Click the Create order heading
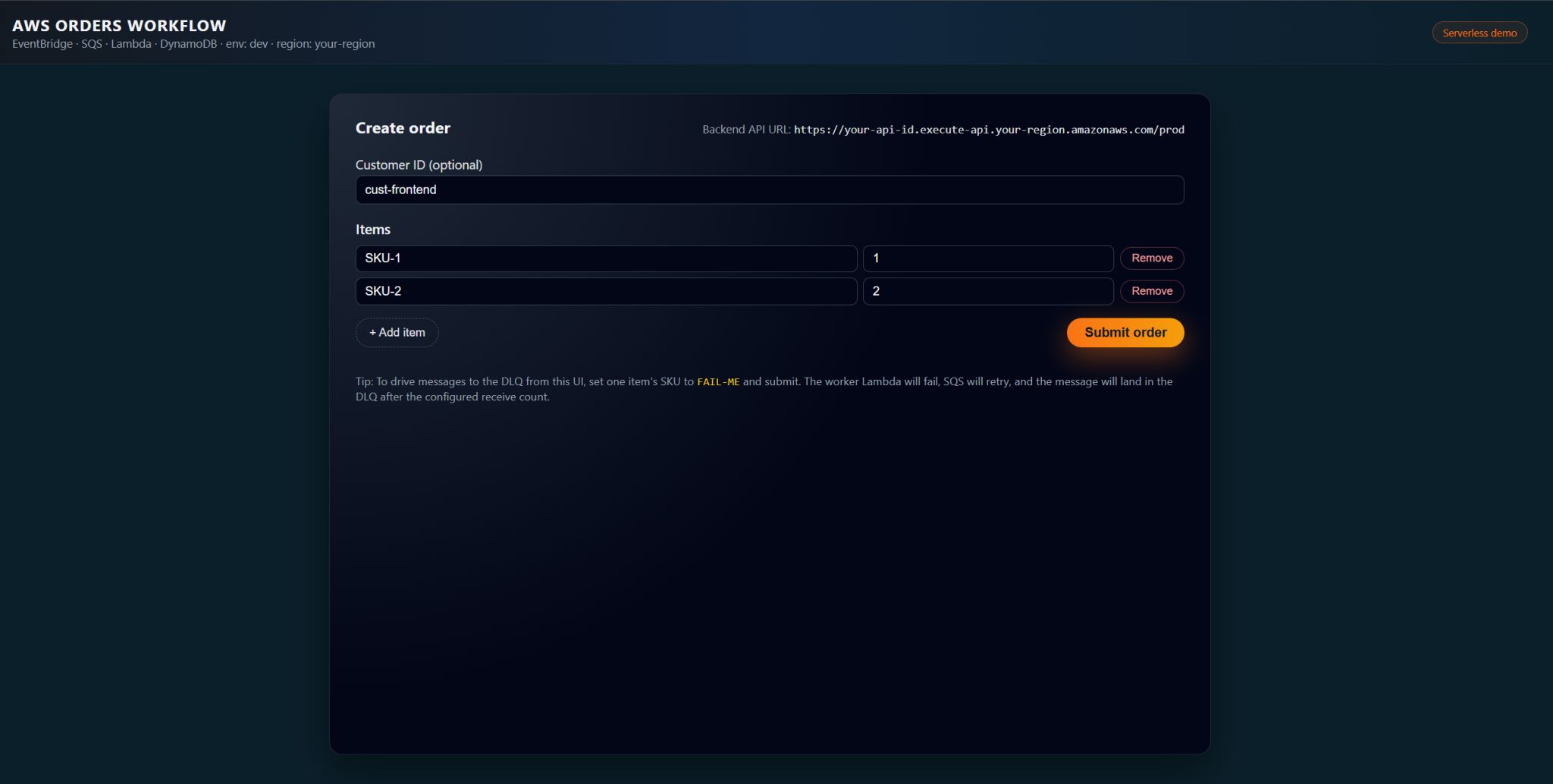 [403, 128]
